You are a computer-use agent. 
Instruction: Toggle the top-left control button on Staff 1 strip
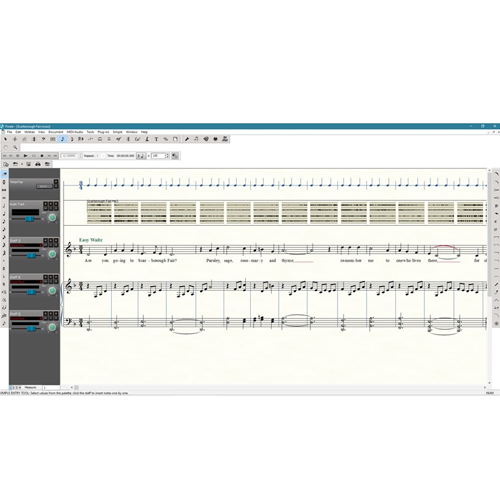pyautogui.click(x=46, y=241)
